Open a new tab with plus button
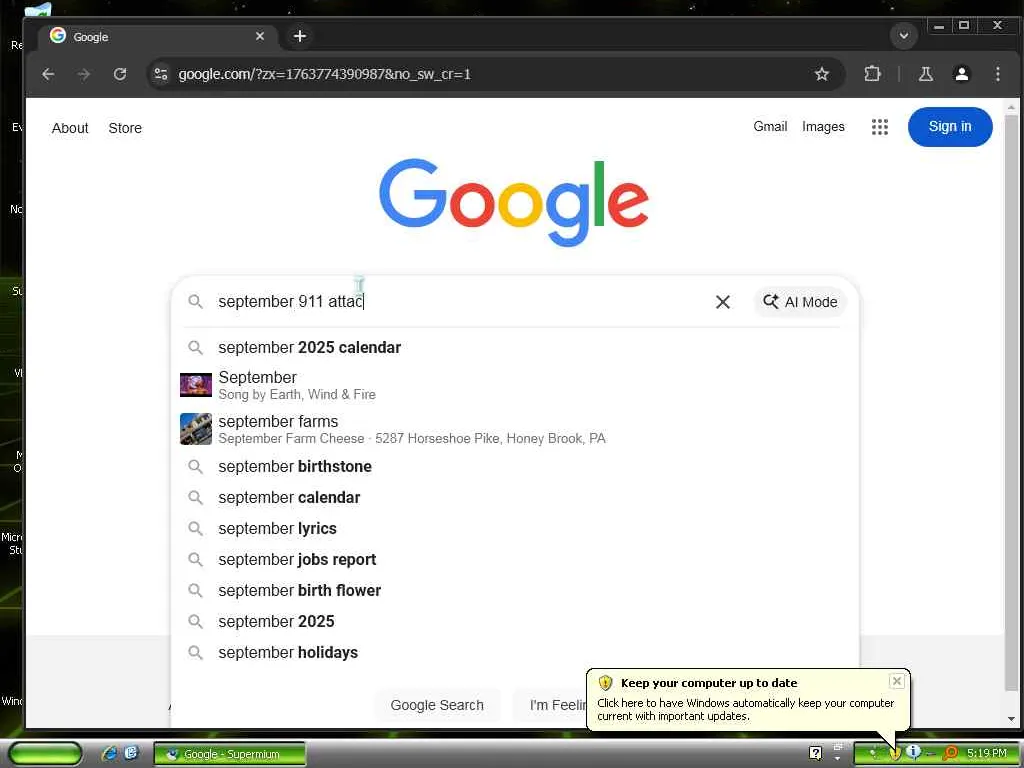1024x768 pixels. point(300,36)
